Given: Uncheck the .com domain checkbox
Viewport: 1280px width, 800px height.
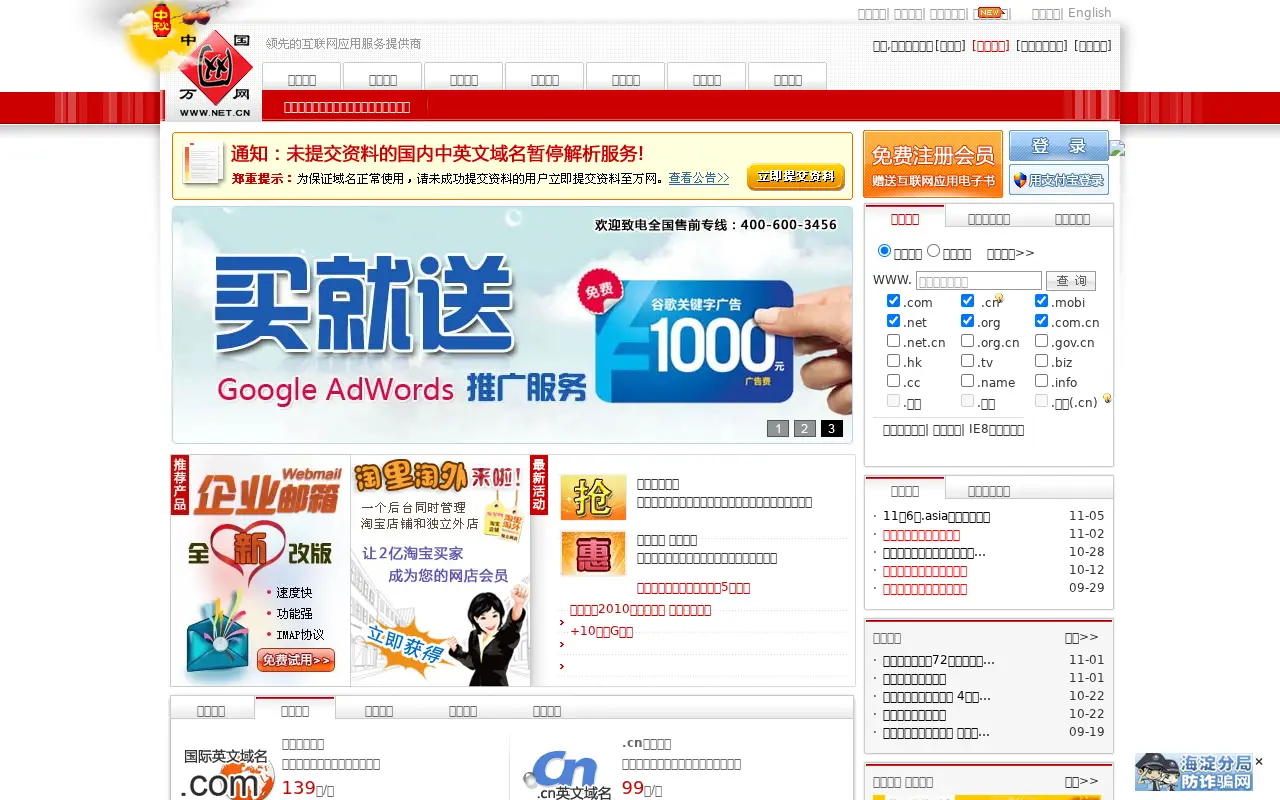Looking at the screenshot, I should pyautogui.click(x=893, y=301).
